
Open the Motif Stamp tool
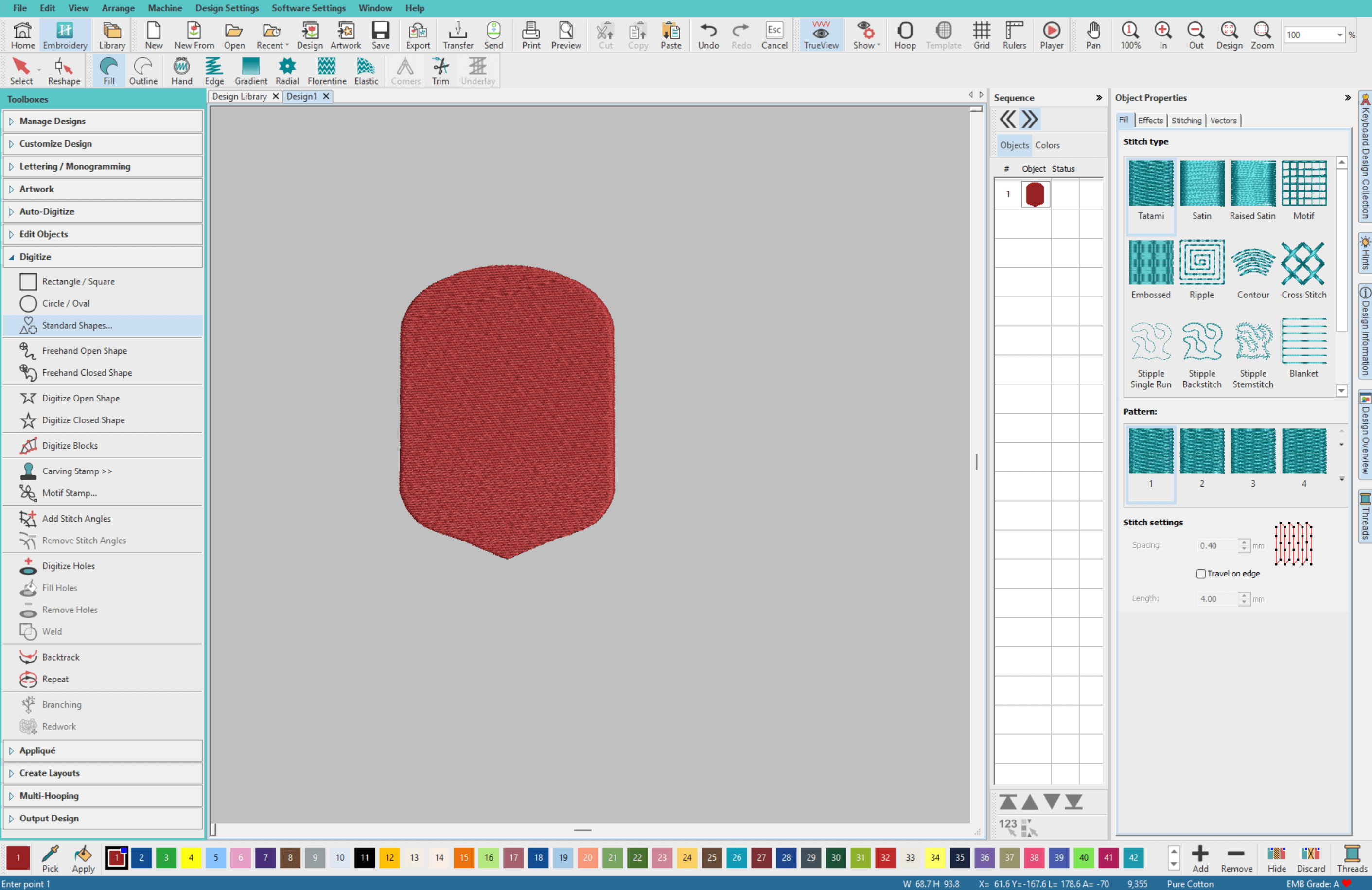(x=69, y=493)
